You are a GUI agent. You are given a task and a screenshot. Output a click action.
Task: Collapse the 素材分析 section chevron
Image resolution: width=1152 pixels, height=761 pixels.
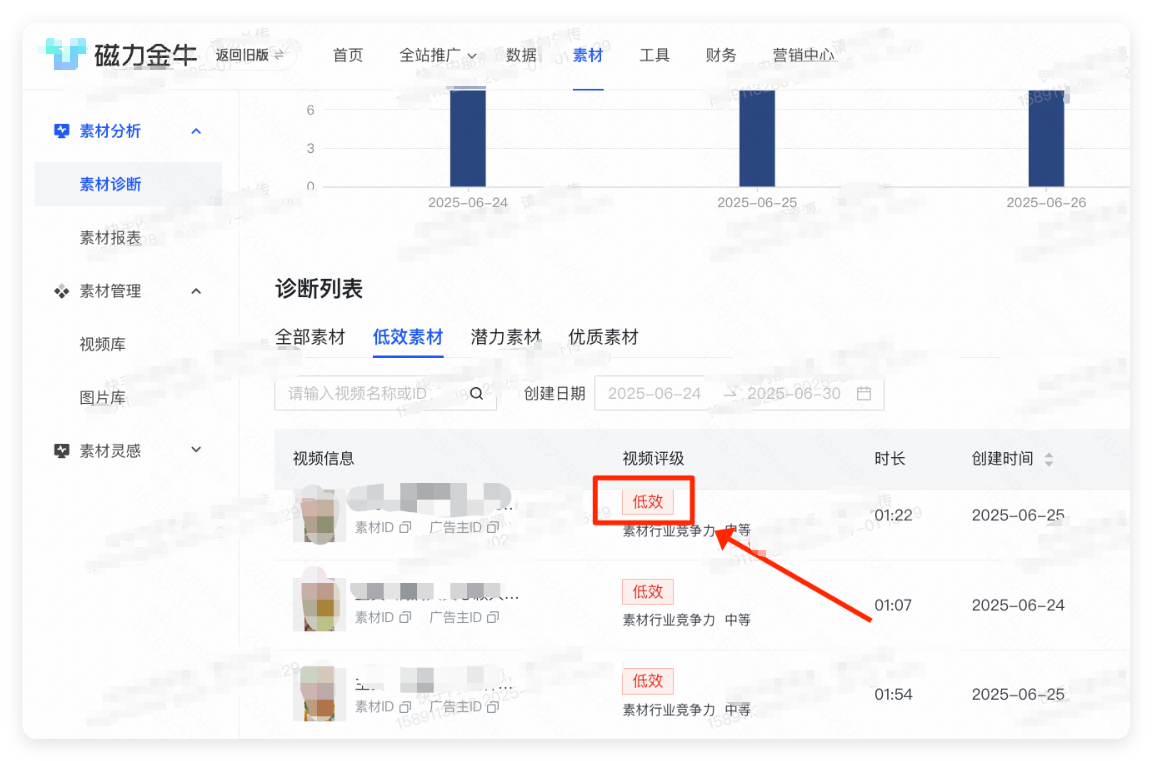(x=196, y=130)
